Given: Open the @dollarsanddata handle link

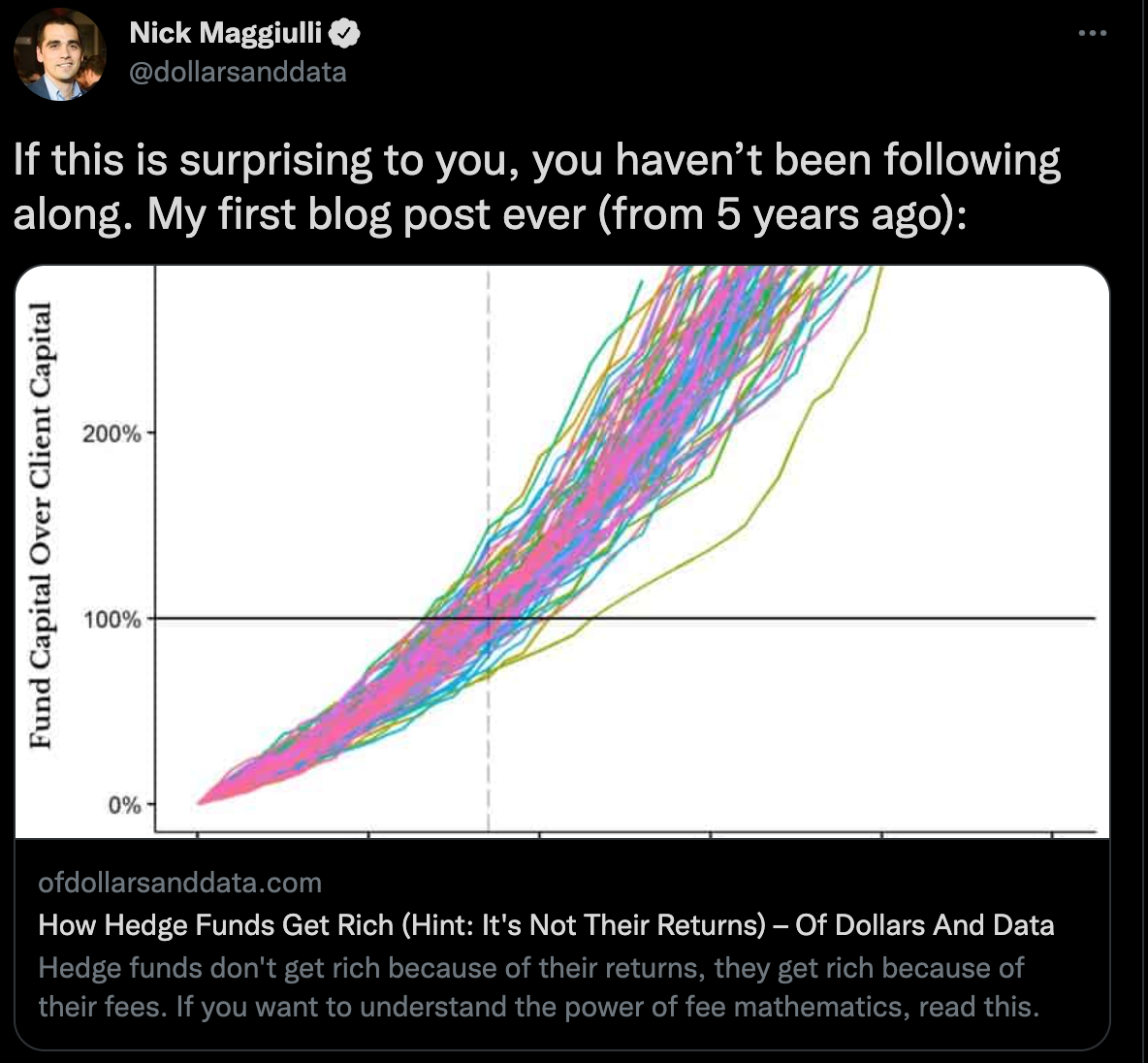Looking at the screenshot, I should point(238,72).
